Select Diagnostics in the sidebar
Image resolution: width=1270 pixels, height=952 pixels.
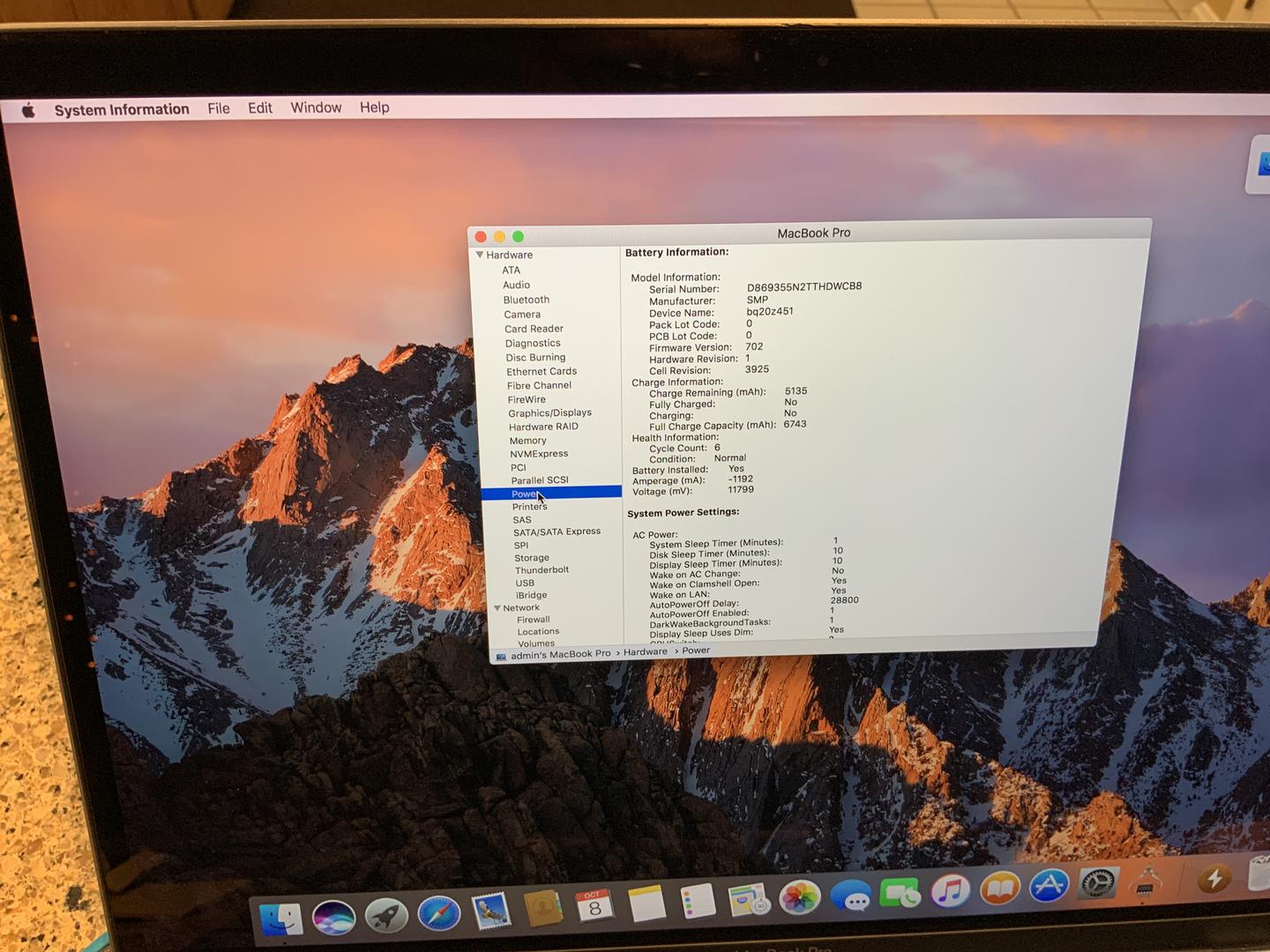point(533,343)
